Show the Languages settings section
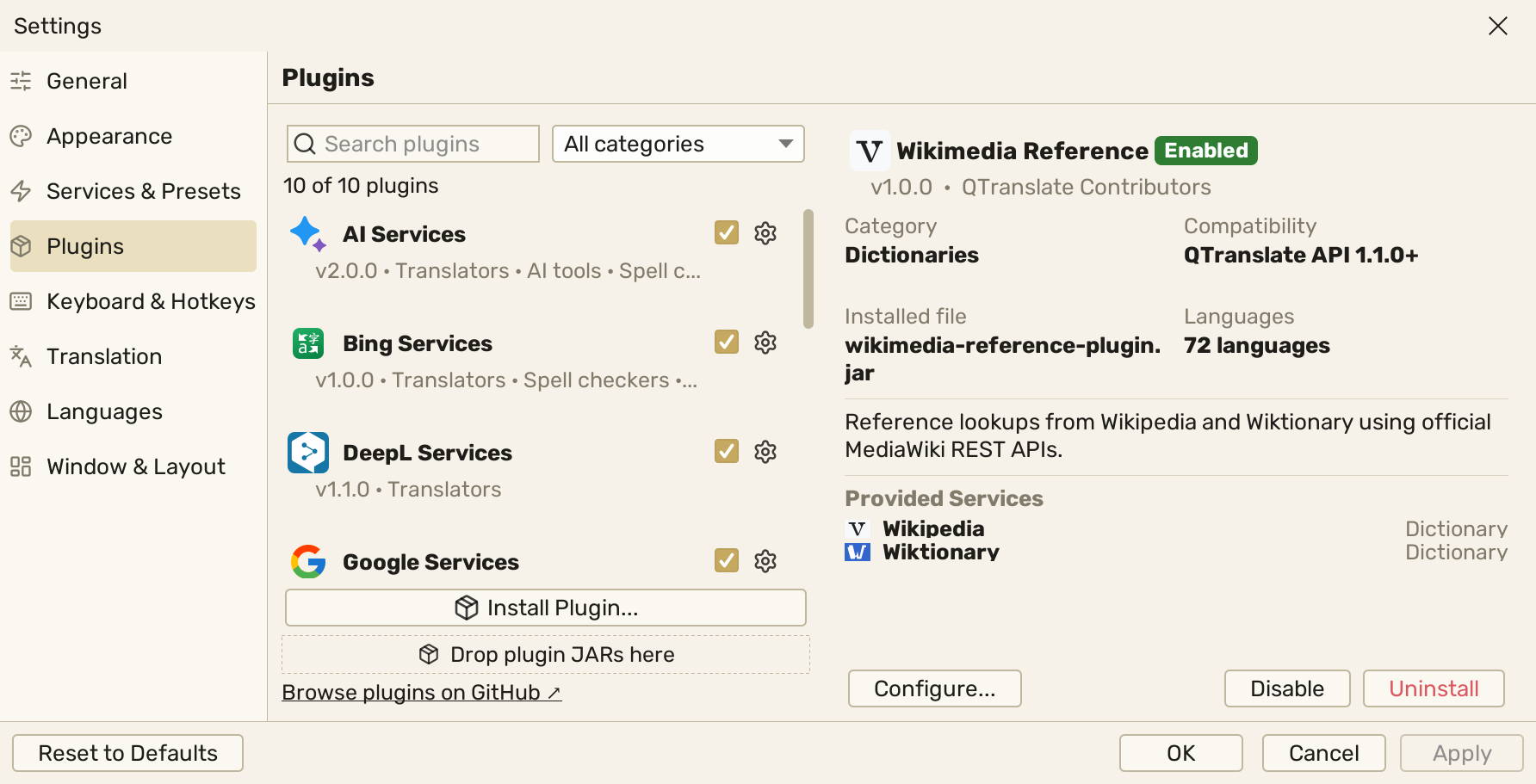The height and width of the screenshot is (784, 1536). 133,411
